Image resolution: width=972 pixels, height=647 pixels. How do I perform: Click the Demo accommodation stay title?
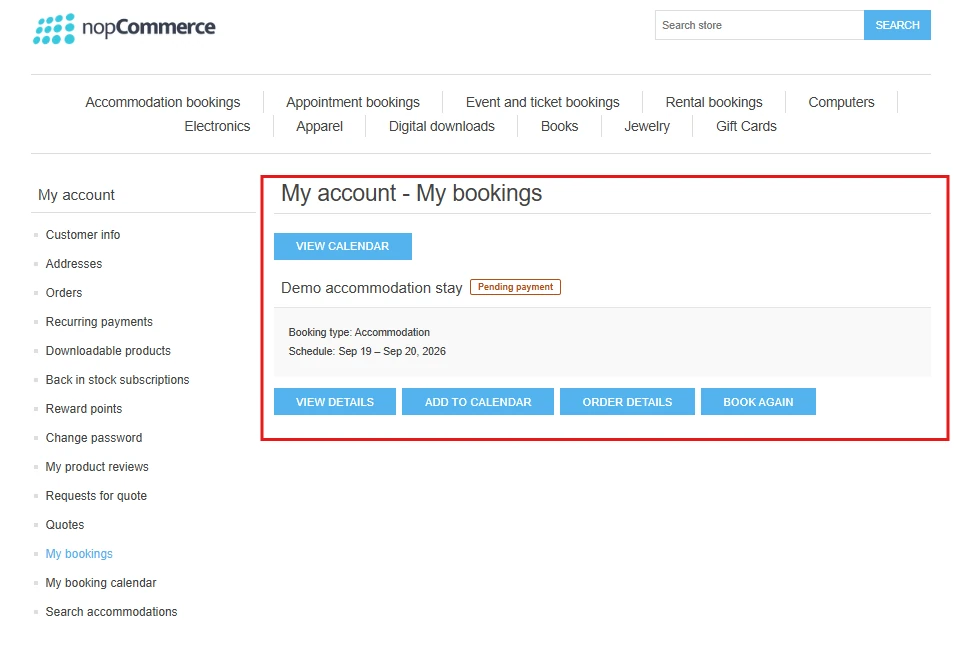(371, 288)
